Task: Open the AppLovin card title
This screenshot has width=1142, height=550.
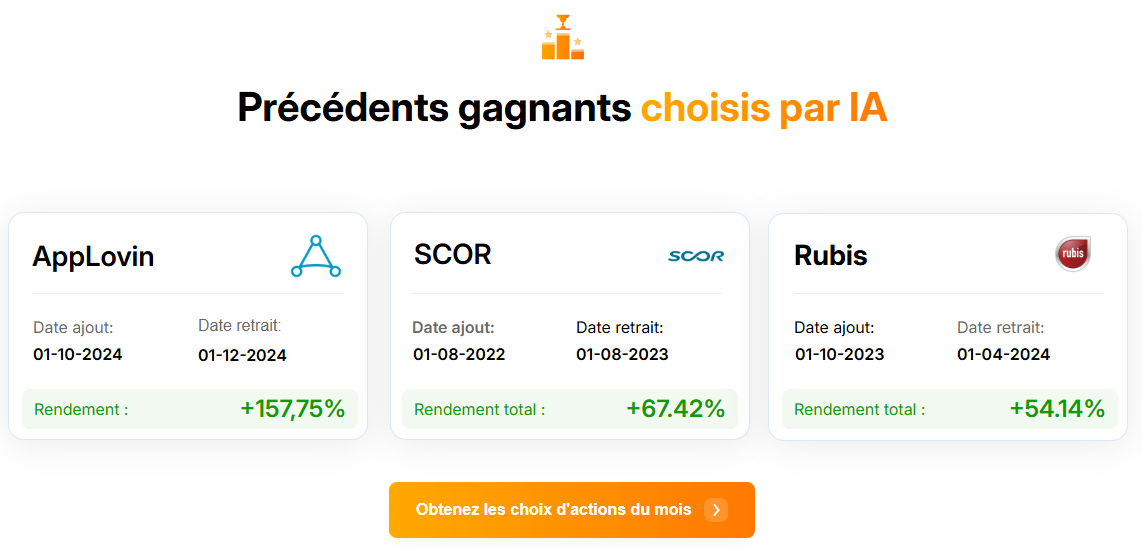Action: tap(93, 256)
